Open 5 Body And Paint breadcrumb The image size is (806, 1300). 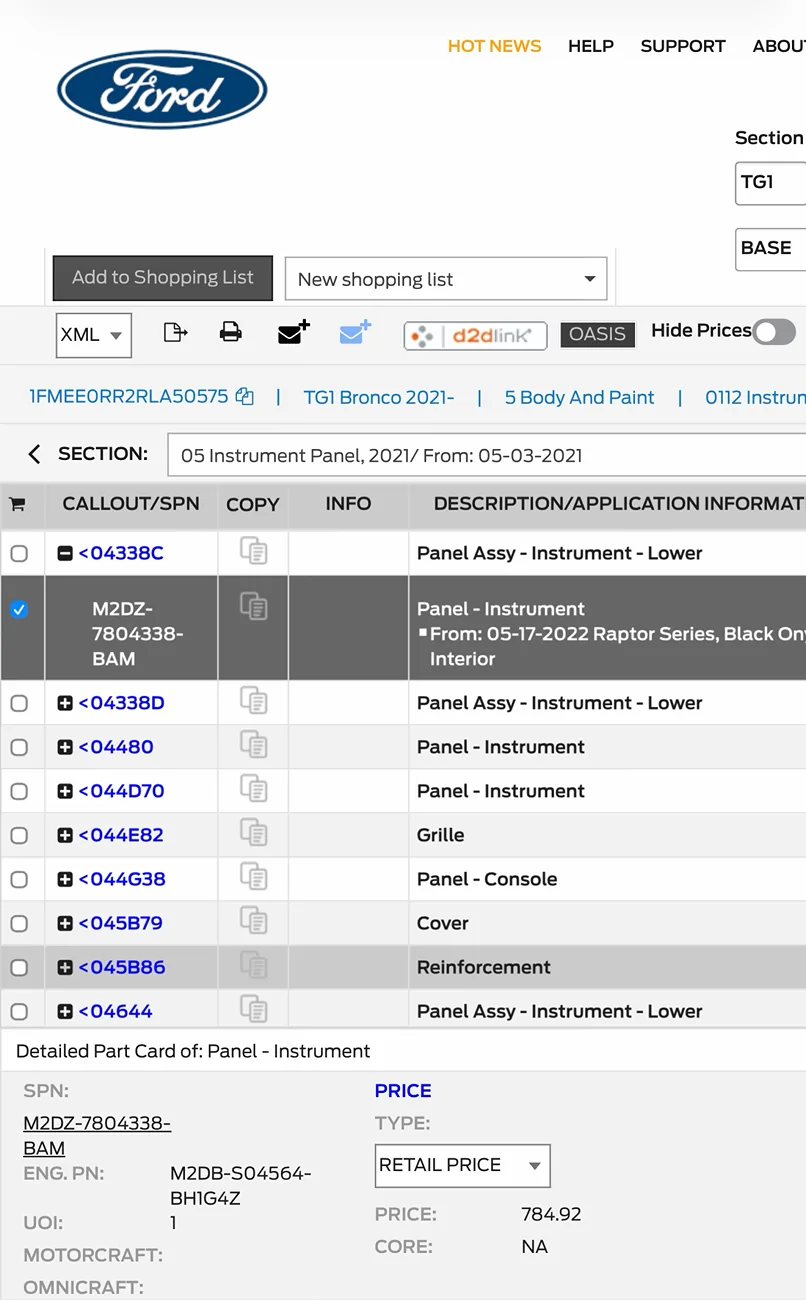pyautogui.click(x=579, y=397)
